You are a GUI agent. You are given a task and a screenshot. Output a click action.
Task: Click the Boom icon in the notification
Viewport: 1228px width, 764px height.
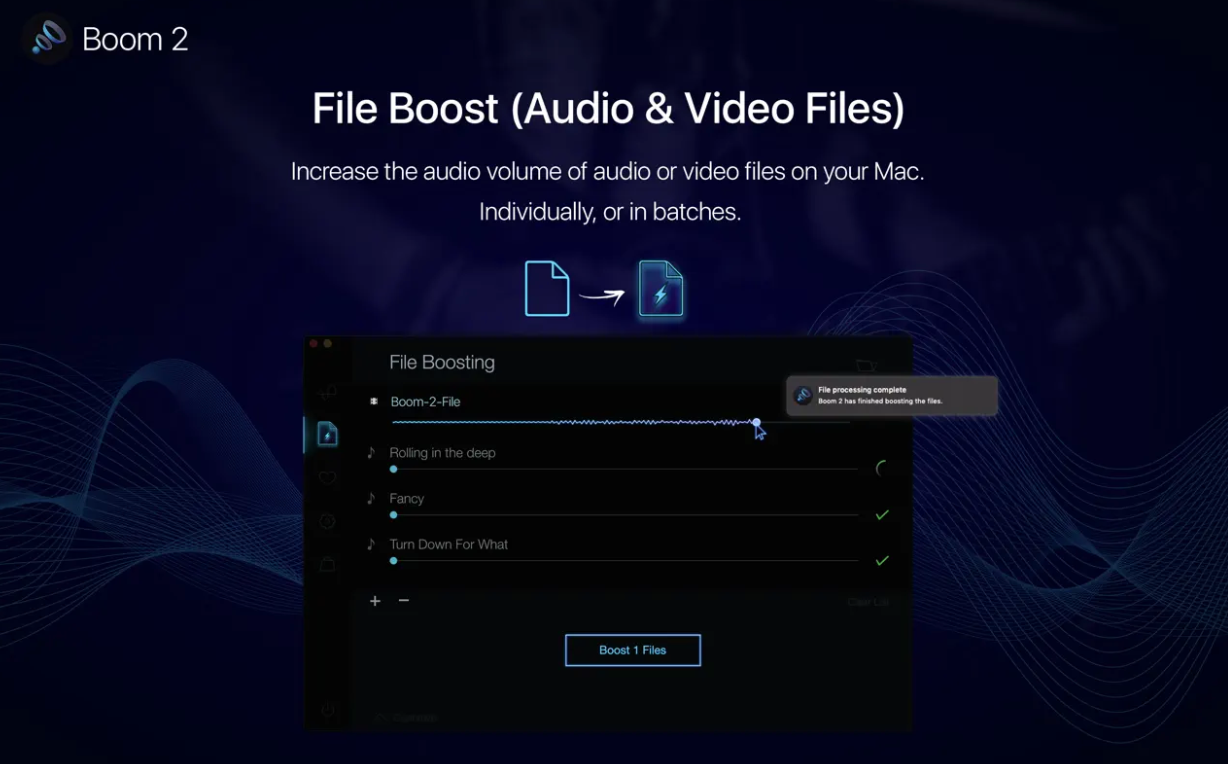(803, 395)
